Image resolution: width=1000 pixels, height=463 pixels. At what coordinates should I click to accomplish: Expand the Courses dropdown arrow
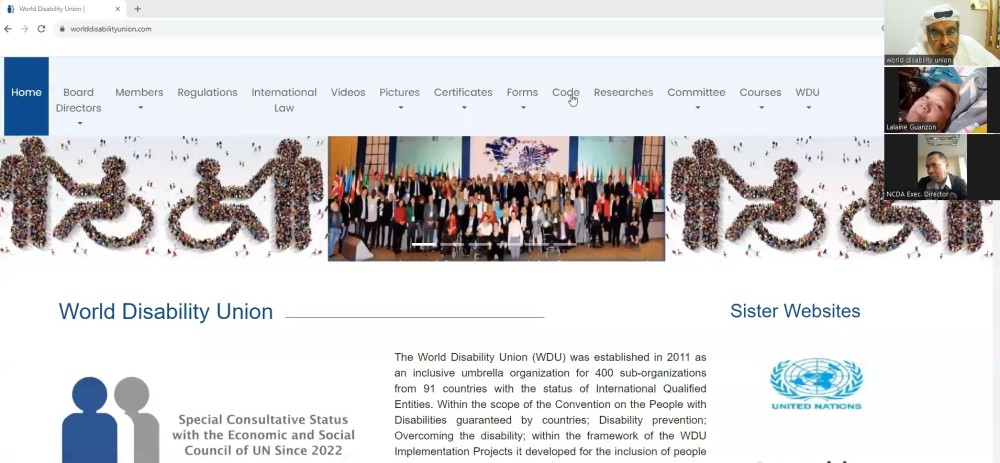(x=761, y=108)
